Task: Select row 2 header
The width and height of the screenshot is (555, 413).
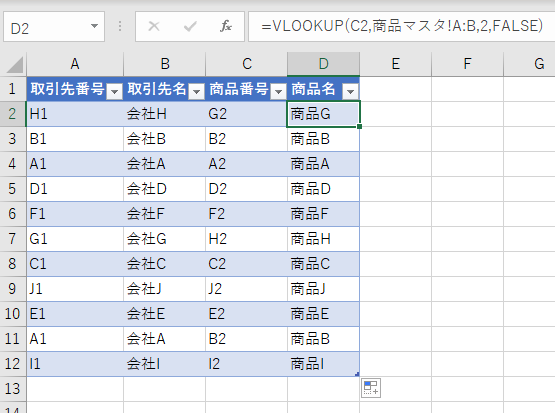Action: [x=13, y=114]
